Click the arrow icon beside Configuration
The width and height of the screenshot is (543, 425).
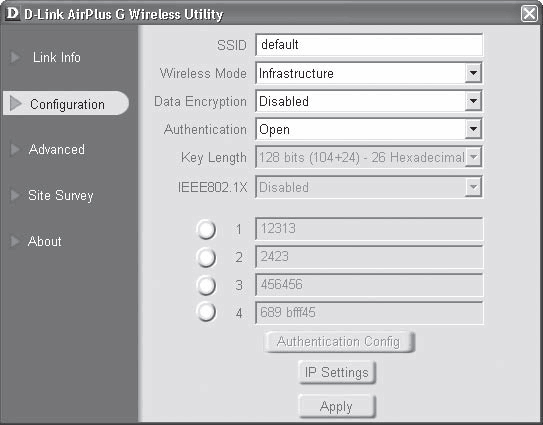pos(16,104)
